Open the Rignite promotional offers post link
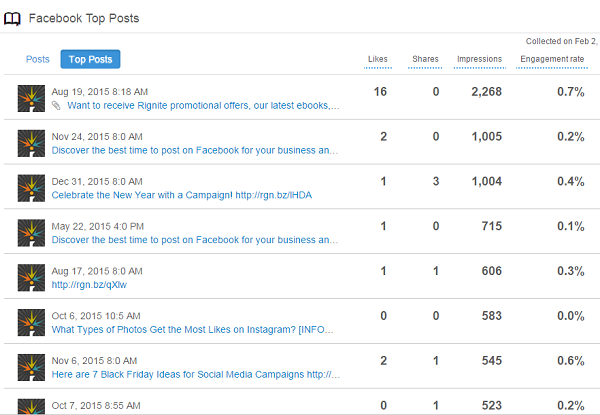Viewport: 600px width, 415px height. (203, 106)
